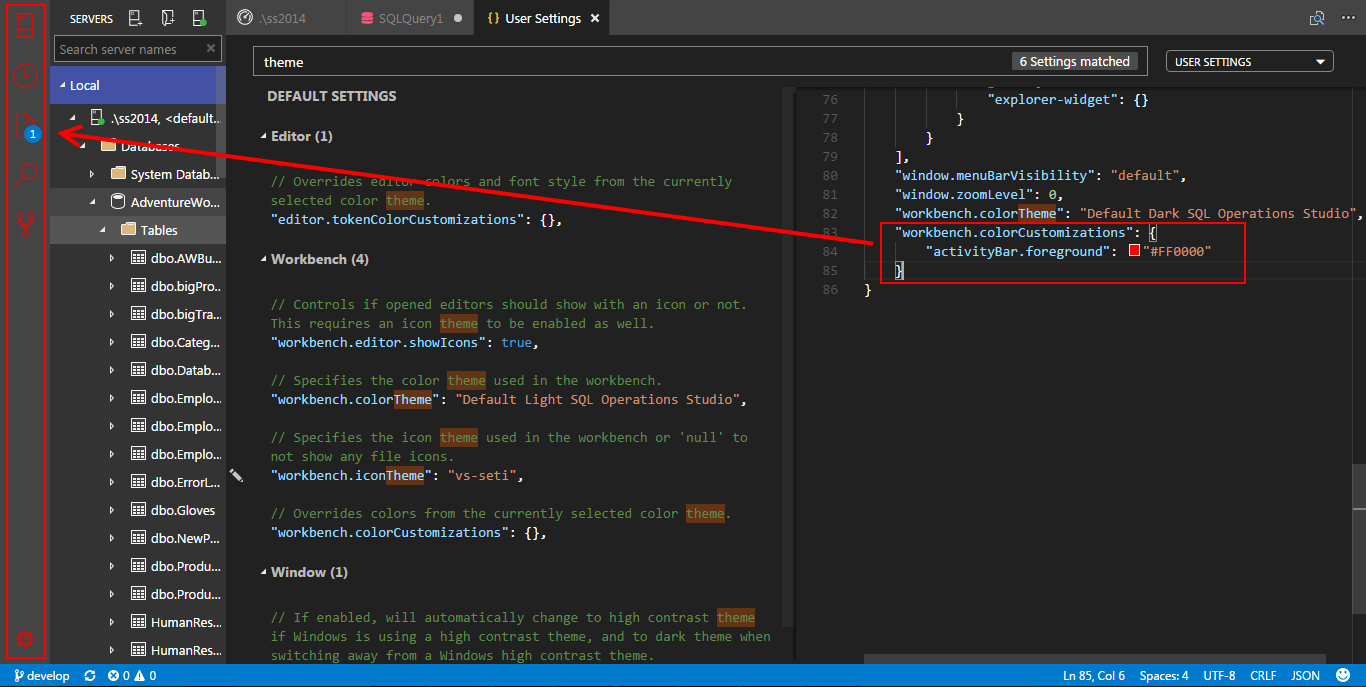The height and width of the screenshot is (687, 1366).
Task: Click the red color swatch next to #FF0000
Action: click(1135, 251)
